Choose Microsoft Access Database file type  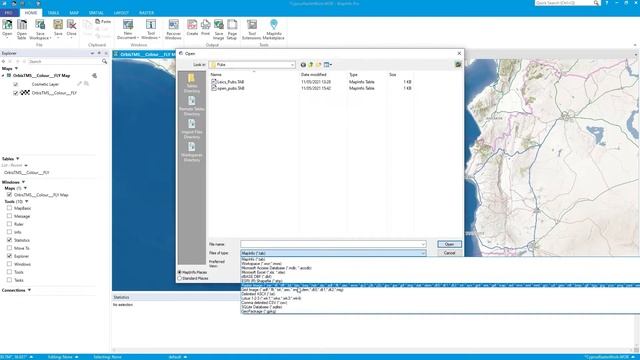tap(276, 268)
